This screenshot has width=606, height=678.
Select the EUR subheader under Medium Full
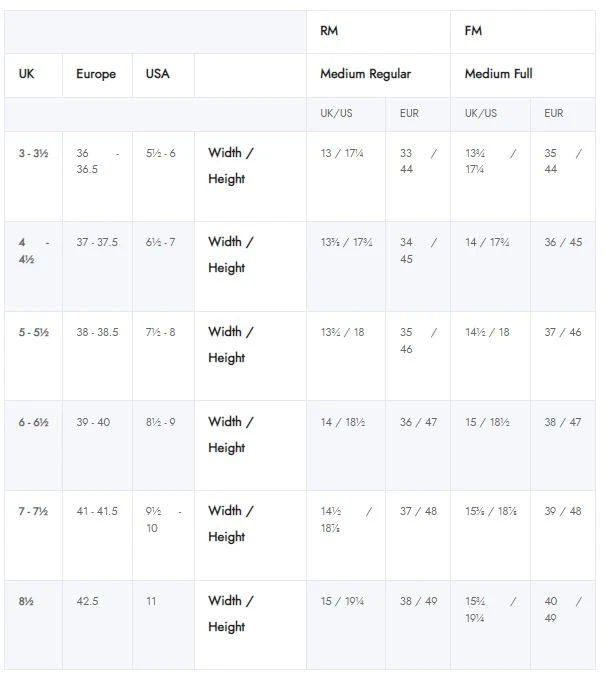point(554,114)
